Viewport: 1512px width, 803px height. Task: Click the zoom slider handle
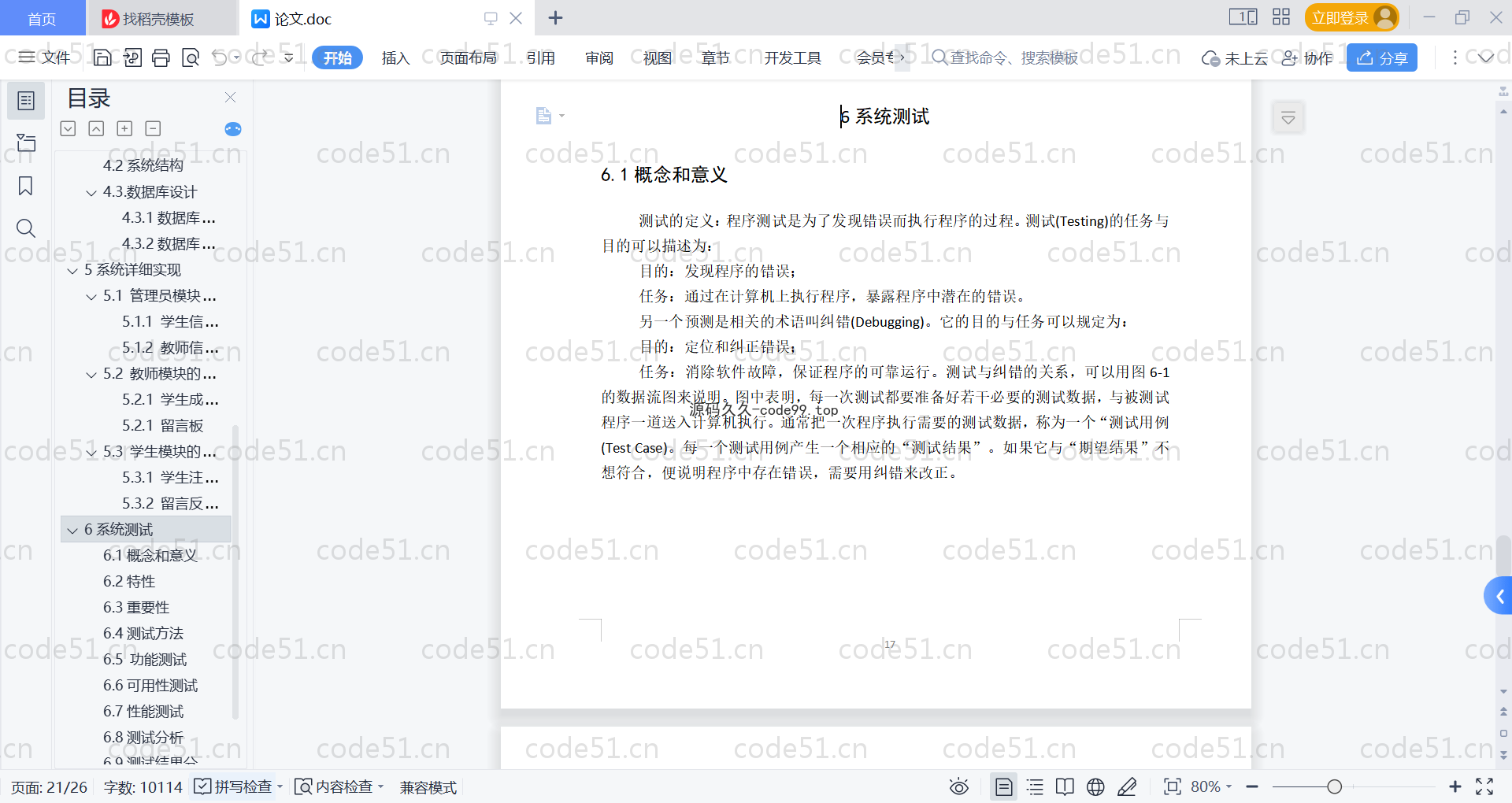coord(1334,786)
